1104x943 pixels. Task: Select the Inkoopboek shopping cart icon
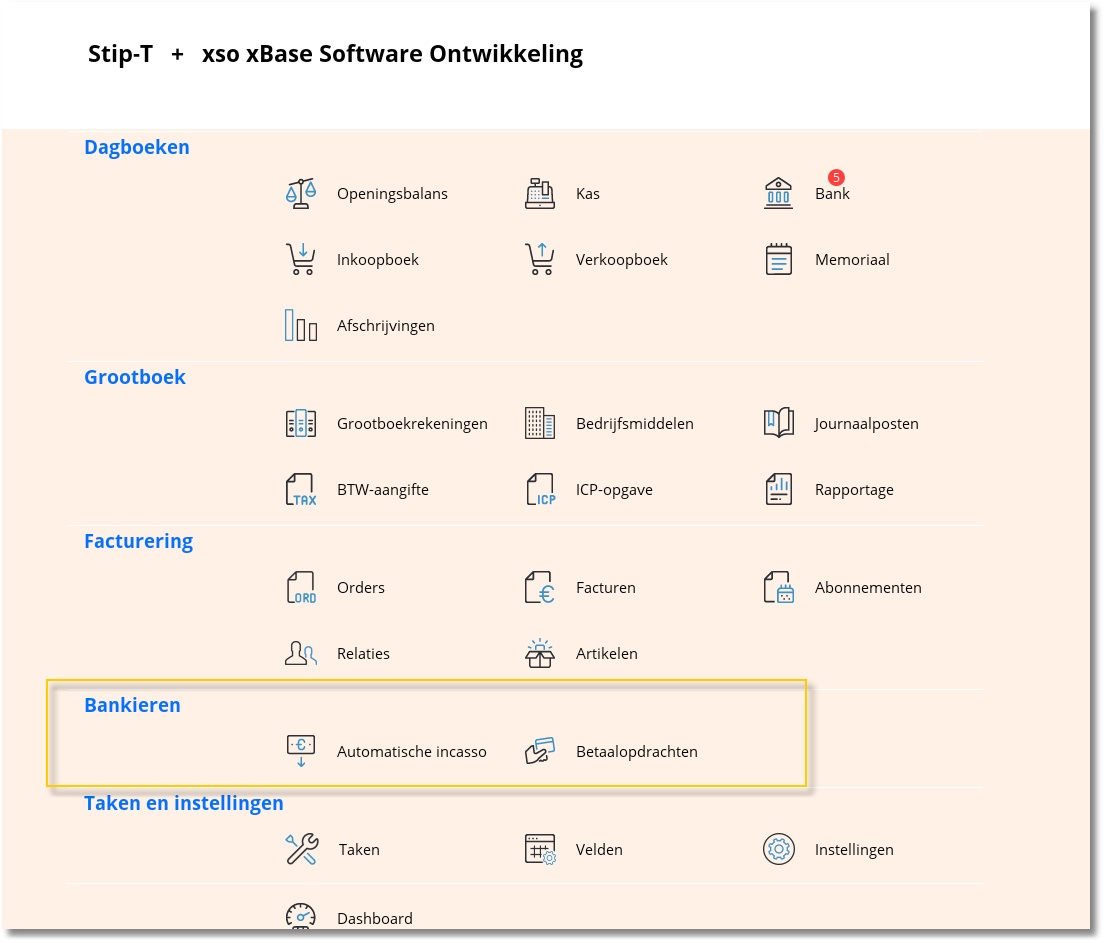pyautogui.click(x=300, y=259)
